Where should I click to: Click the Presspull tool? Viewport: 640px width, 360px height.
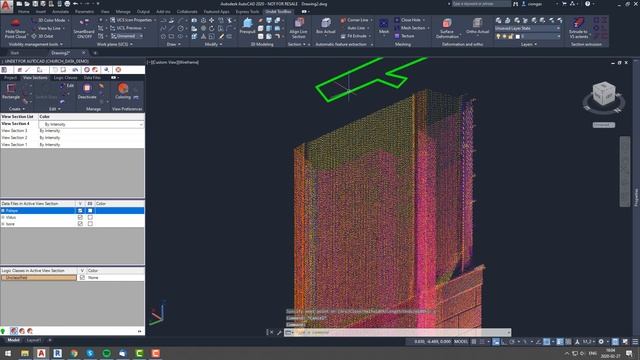[247, 27]
